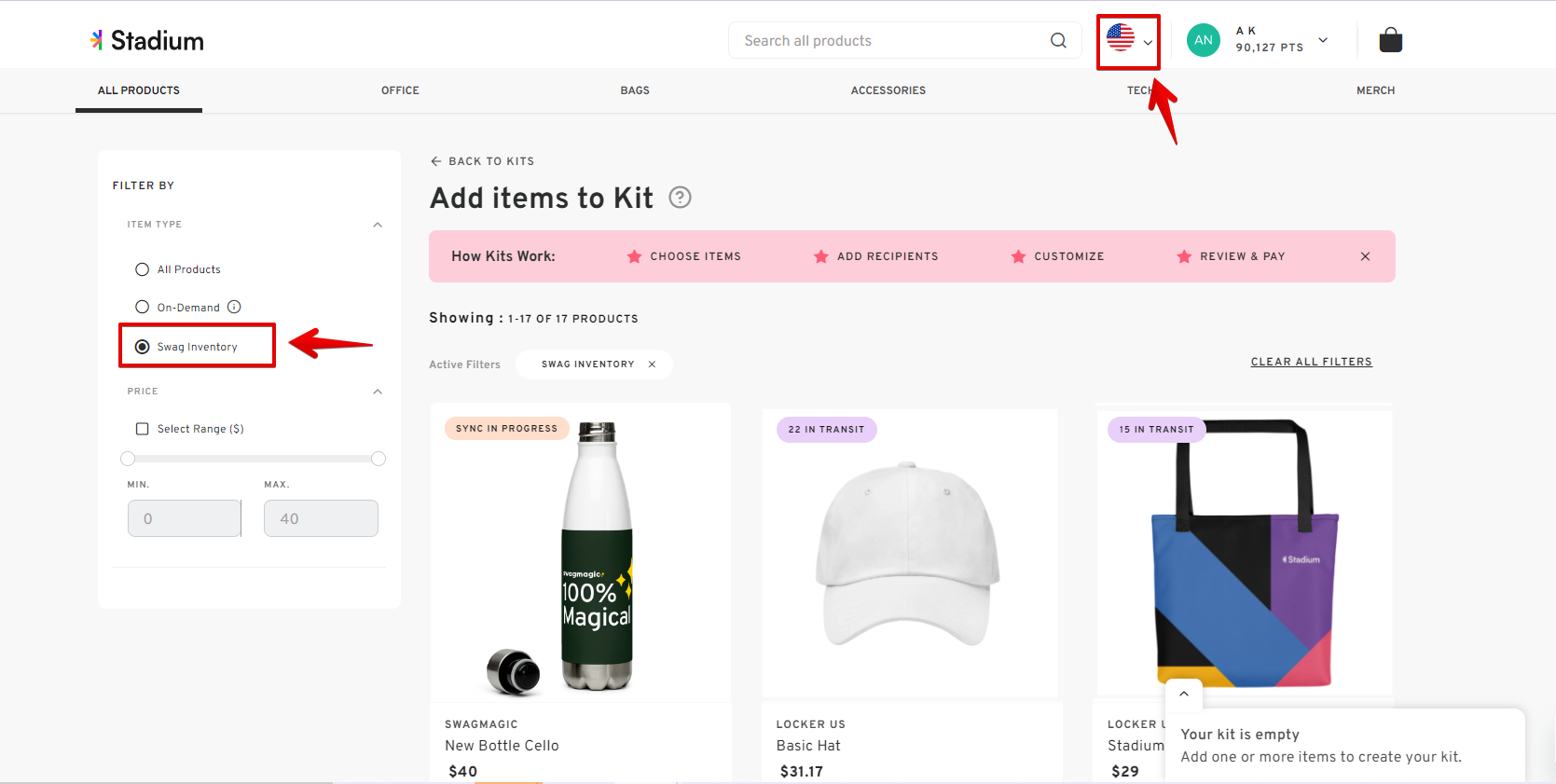Click the info icon next to On-Demand

[234, 307]
